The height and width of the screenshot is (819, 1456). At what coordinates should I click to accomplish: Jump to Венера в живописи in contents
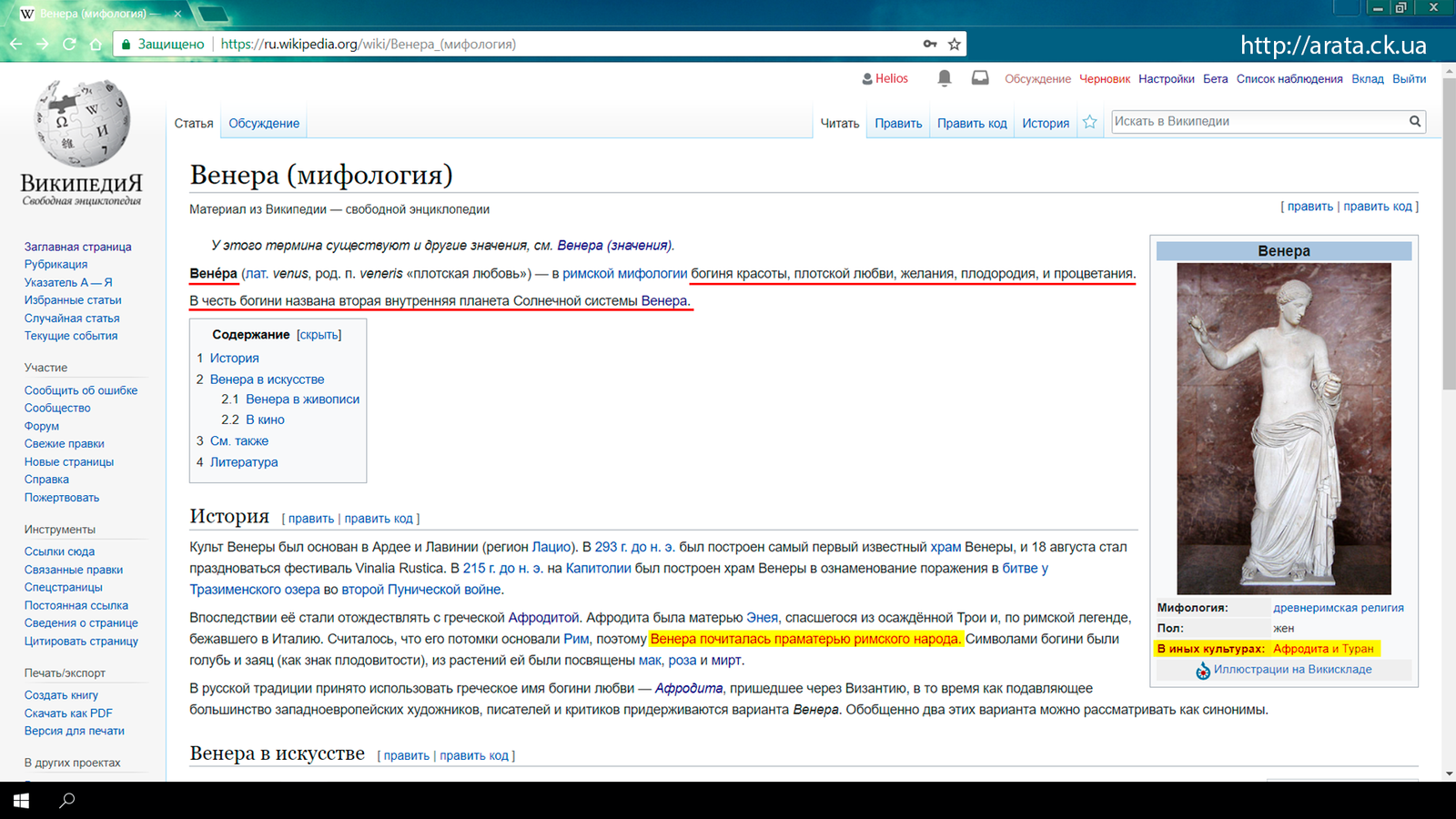click(302, 399)
